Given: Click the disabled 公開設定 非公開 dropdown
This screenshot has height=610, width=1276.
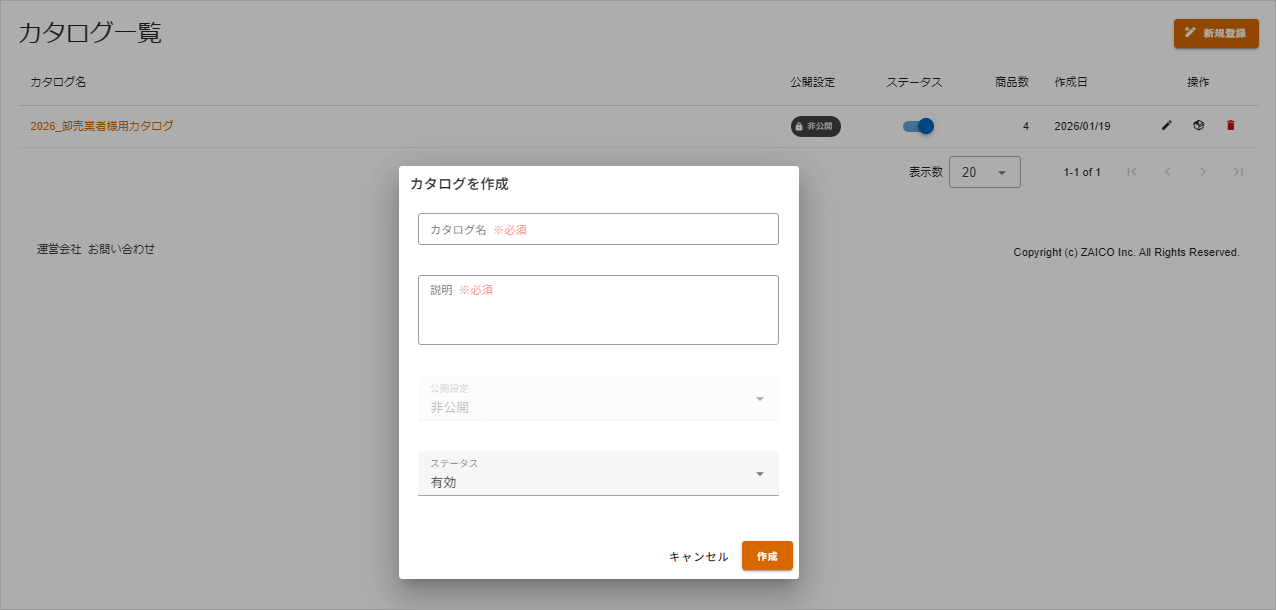Looking at the screenshot, I should tap(598, 398).
